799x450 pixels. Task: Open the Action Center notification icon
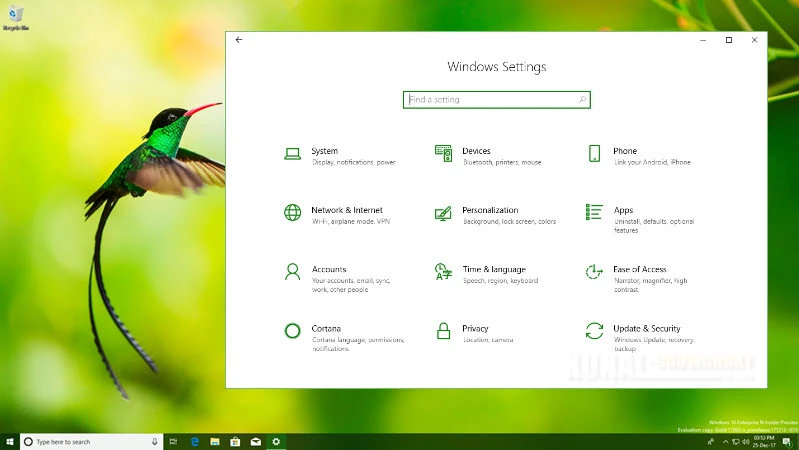pyautogui.click(x=787, y=442)
